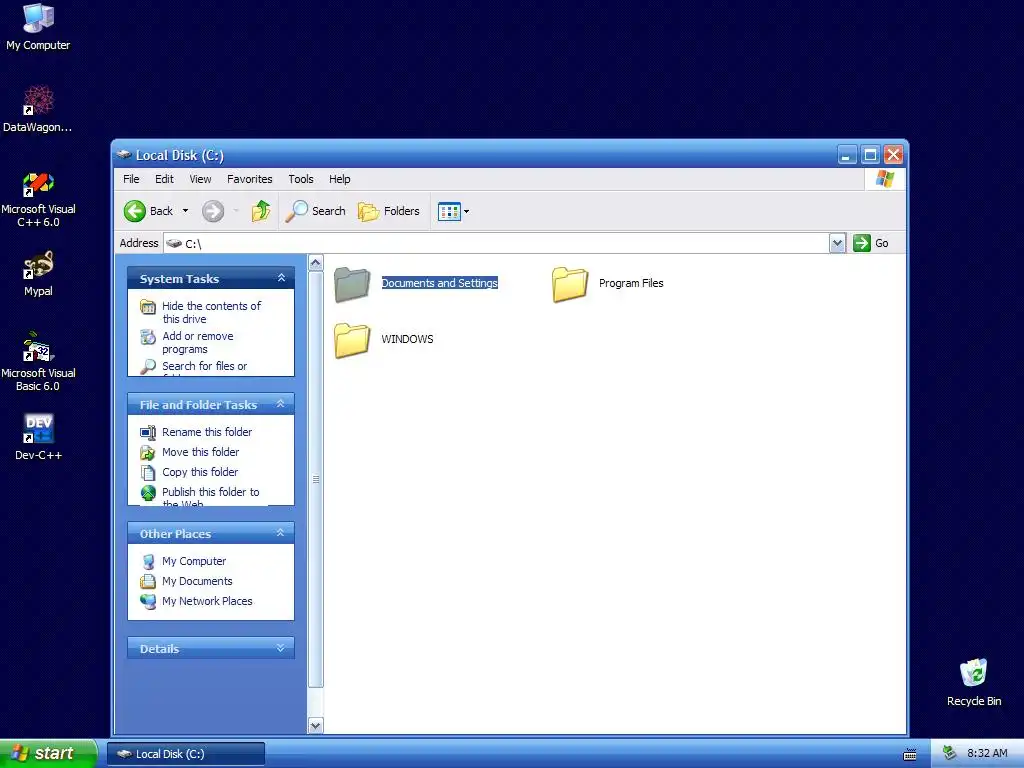The height and width of the screenshot is (768, 1024).
Task: Click task pane scrollbar up arrow
Action: pos(315,263)
